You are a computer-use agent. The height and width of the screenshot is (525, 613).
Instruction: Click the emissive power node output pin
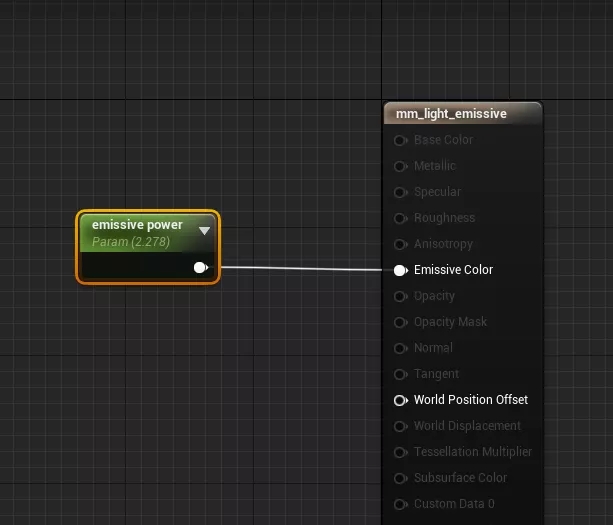[x=200, y=267]
